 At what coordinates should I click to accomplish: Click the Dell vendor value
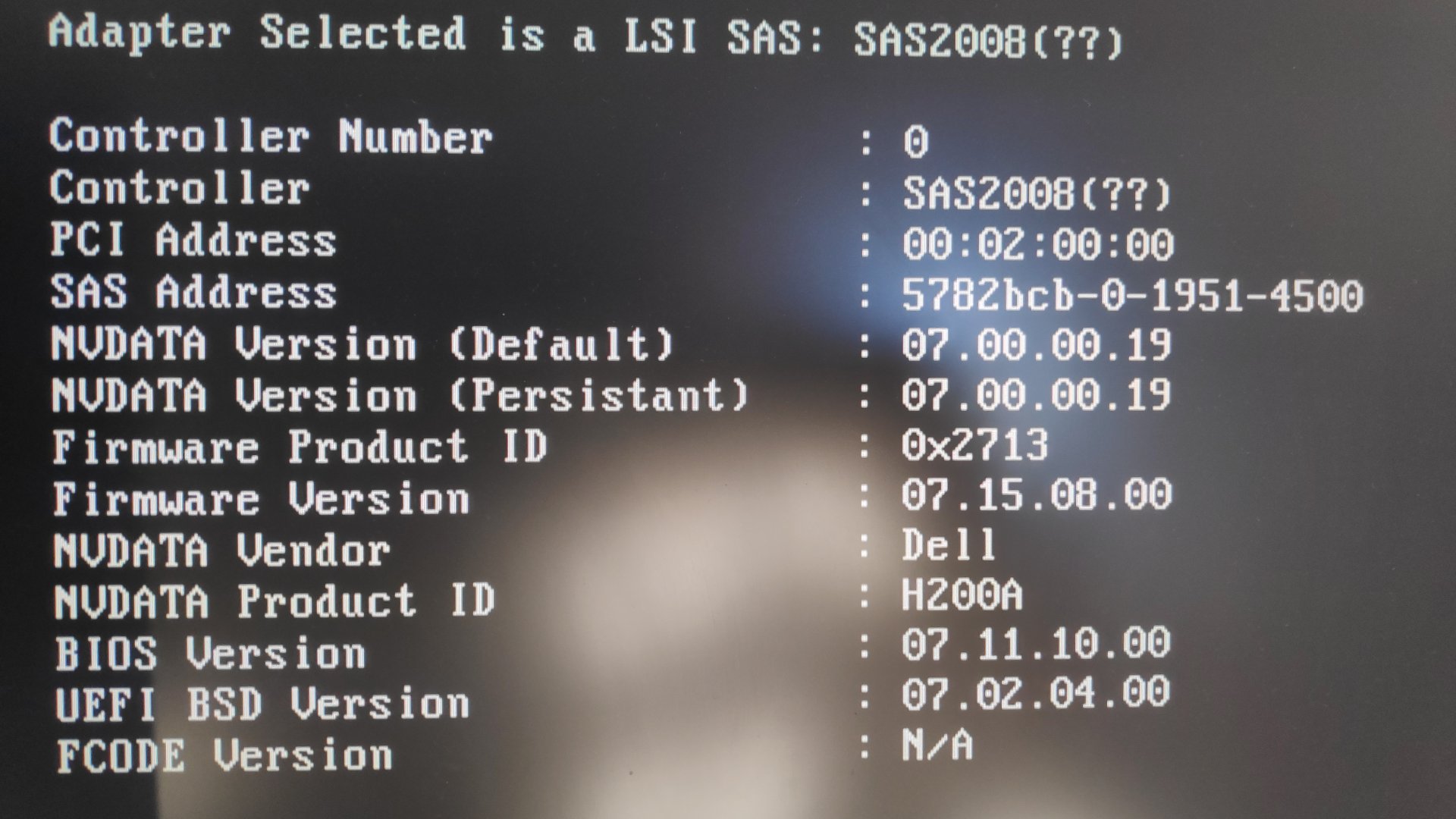[x=949, y=544]
